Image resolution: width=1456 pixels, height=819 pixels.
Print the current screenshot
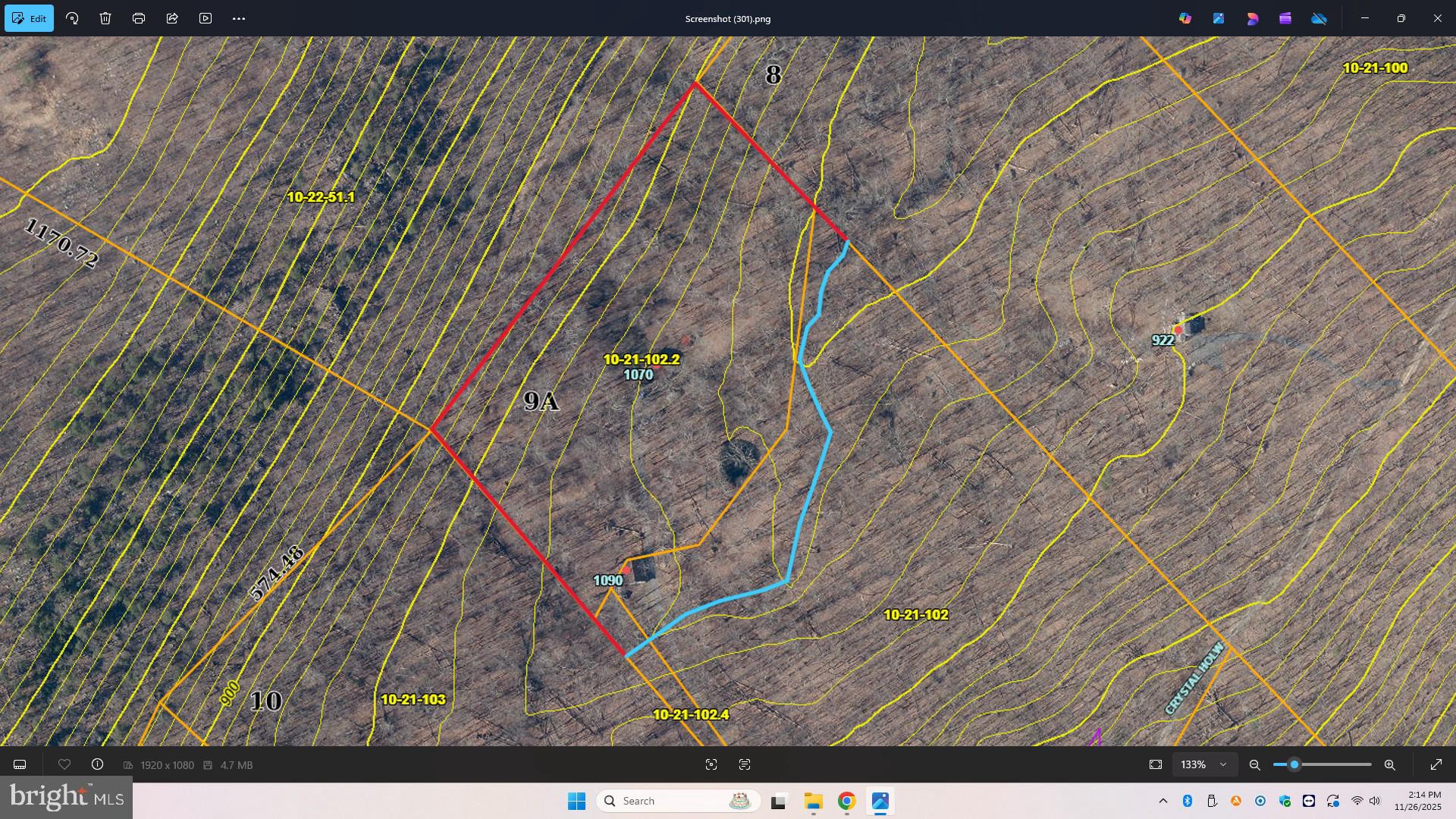(x=139, y=18)
